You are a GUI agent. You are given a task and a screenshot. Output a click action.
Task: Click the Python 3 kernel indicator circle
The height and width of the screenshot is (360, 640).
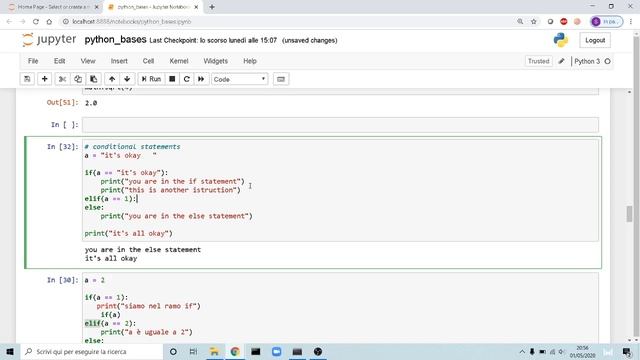click(607, 61)
